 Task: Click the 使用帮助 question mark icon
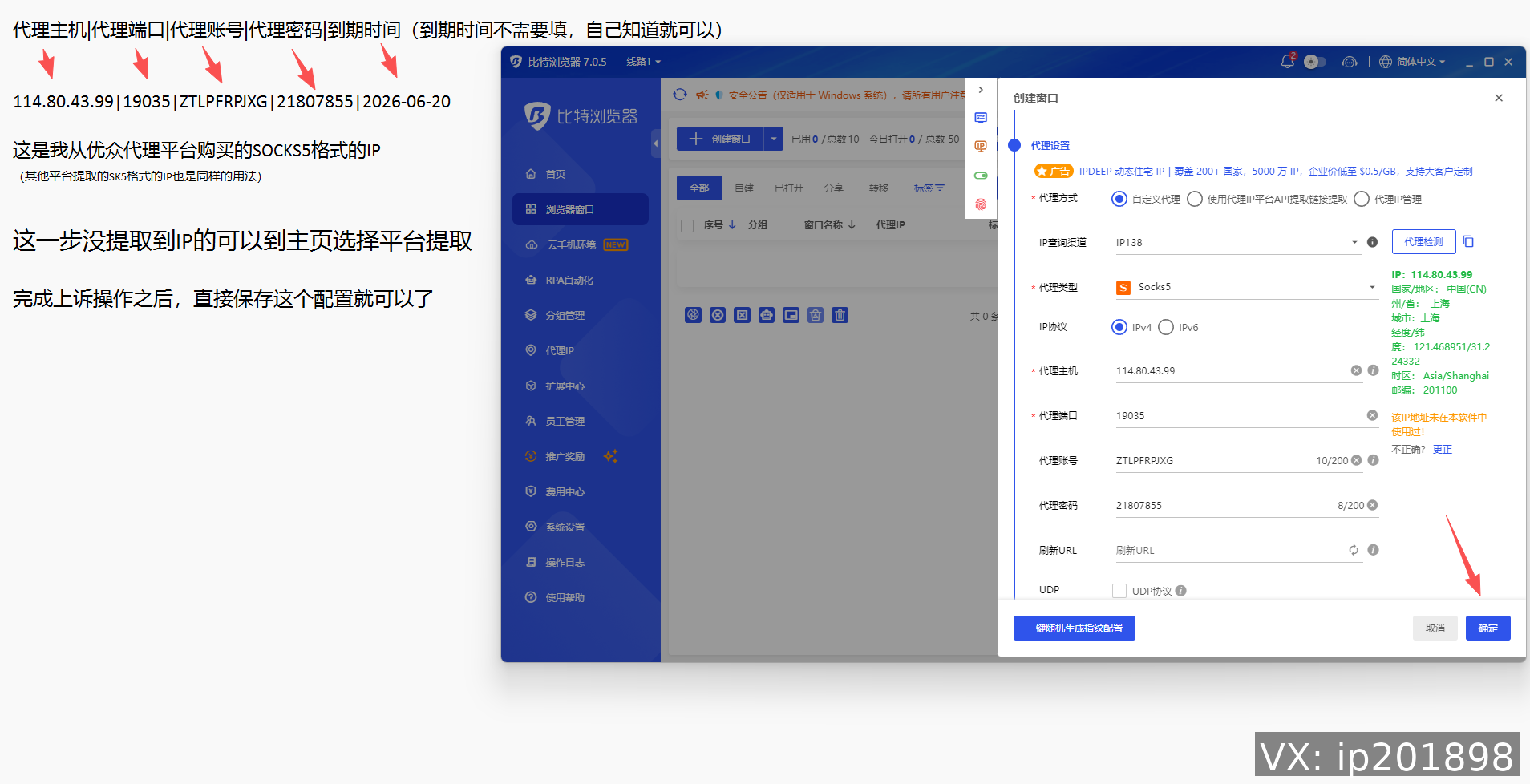point(531,597)
